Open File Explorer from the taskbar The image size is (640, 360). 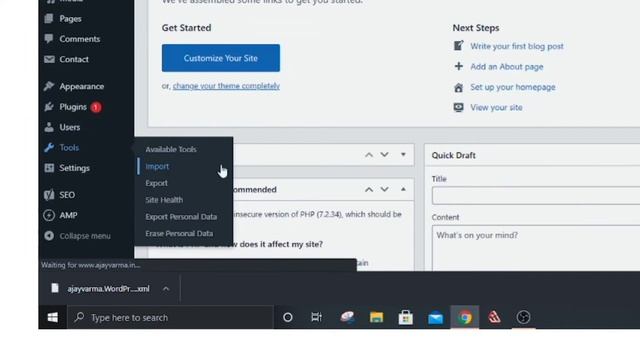pyautogui.click(x=376, y=318)
